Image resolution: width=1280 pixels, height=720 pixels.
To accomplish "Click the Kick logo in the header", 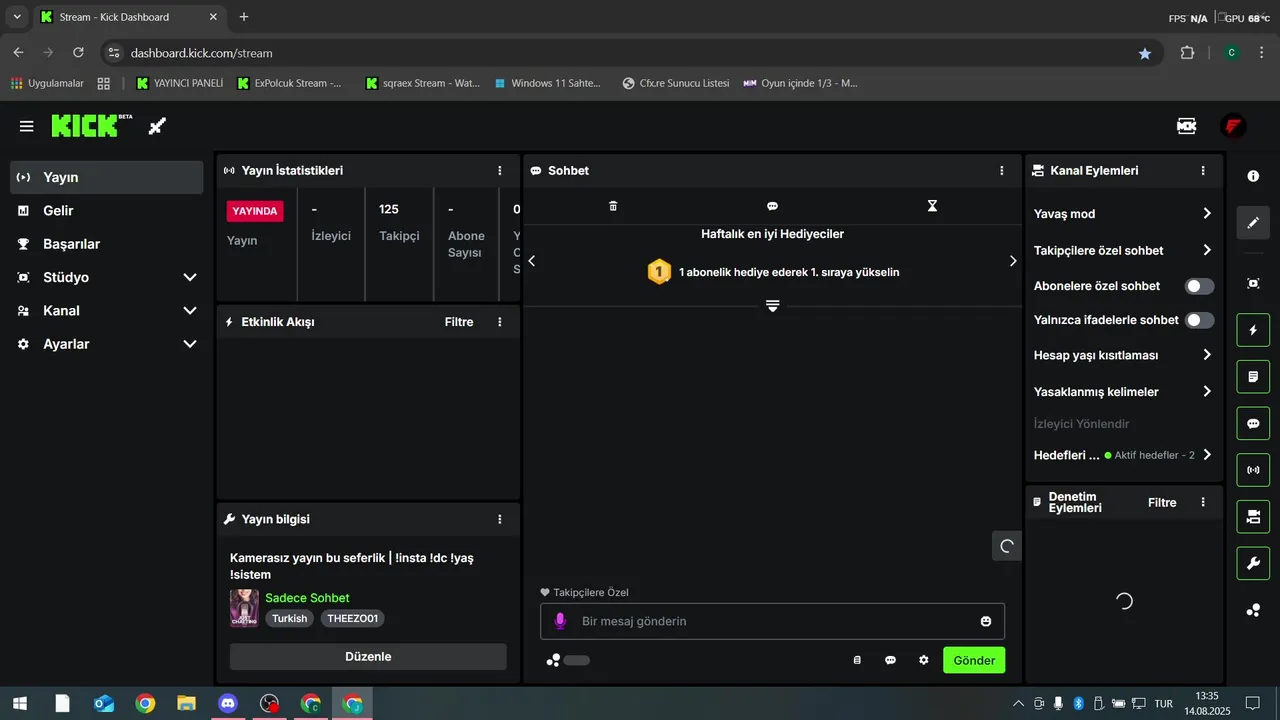I will pos(92,126).
